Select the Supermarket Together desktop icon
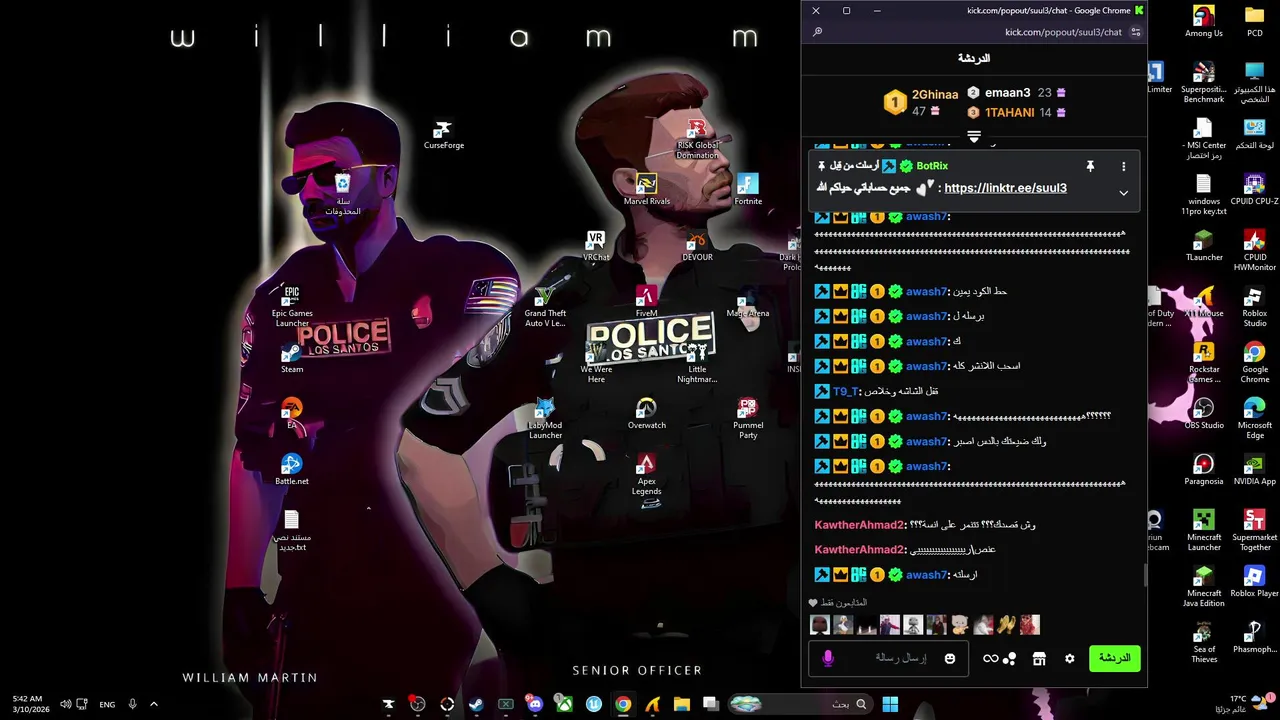Viewport: 1280px width, 720px height. [x=1255, y=531]
